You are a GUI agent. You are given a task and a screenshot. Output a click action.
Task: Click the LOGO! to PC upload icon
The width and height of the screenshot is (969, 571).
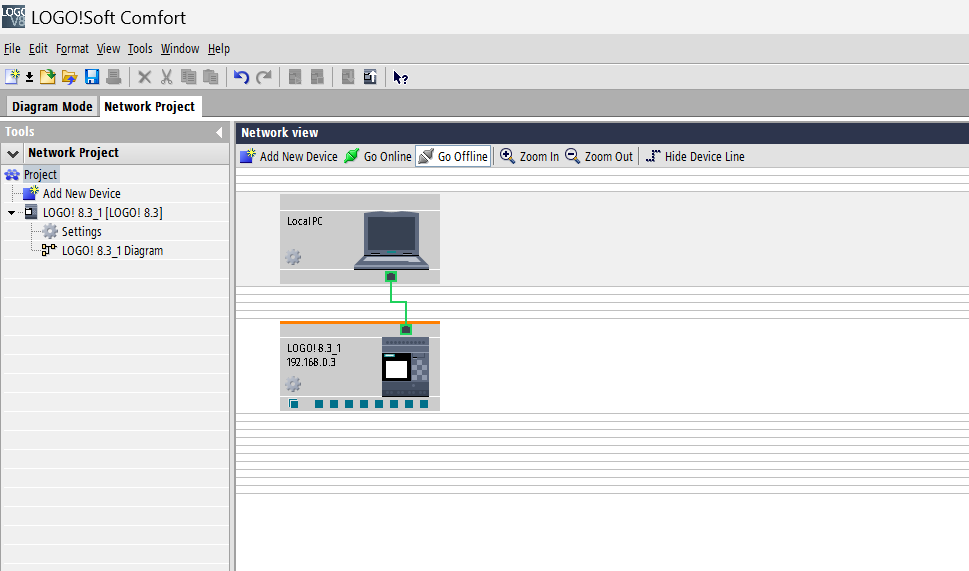click(x=370, y=77)
